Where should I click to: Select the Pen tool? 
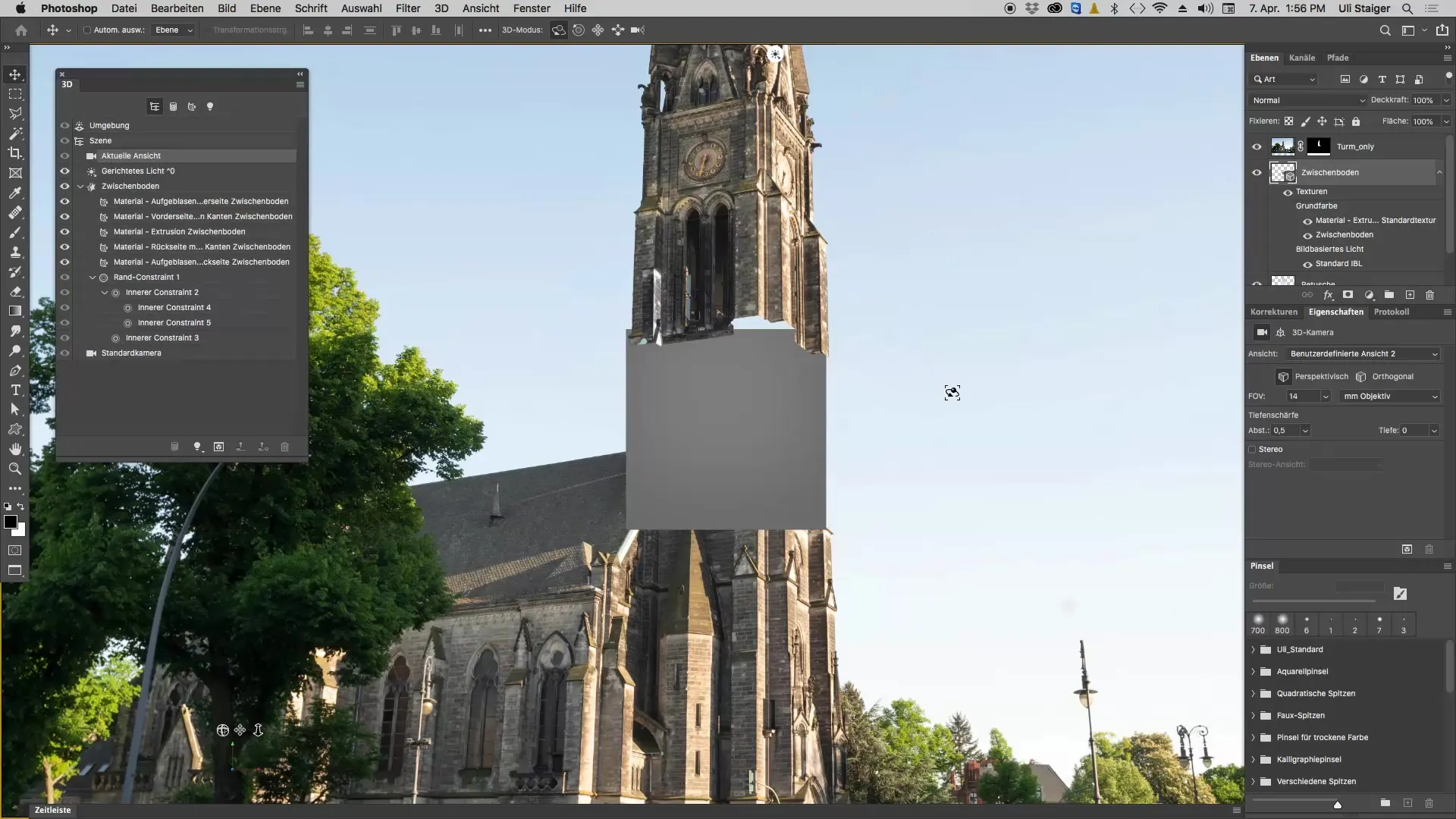[x=15, y=371]
